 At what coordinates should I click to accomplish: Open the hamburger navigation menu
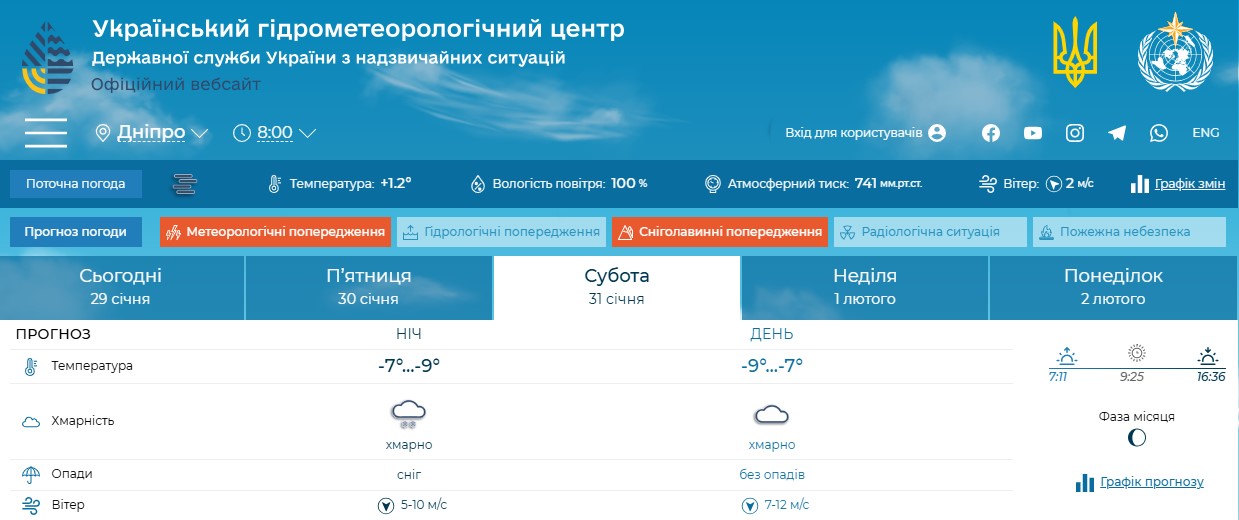(x=46, y=133)
